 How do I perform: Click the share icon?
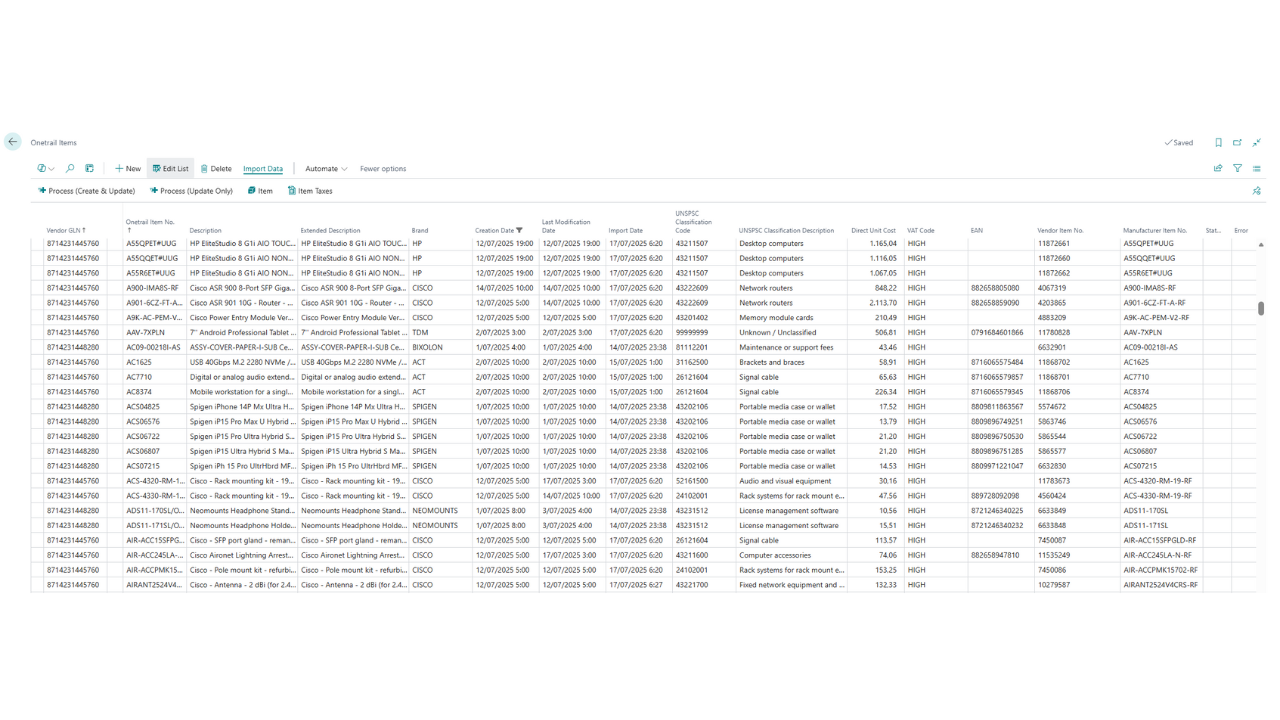pos(1218,169)
